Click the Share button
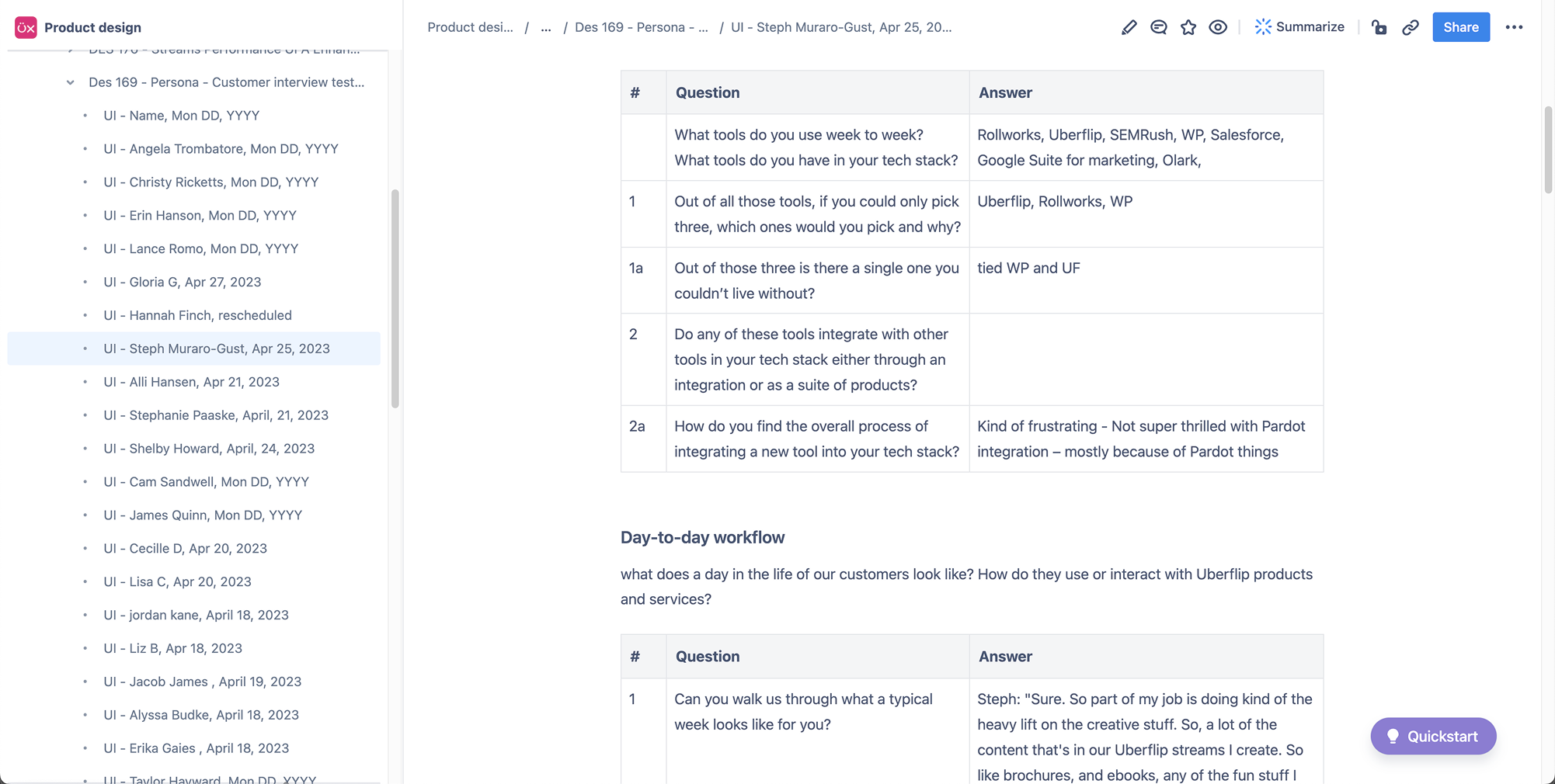Screen dimensions: 1555x784 (1460, 26)
